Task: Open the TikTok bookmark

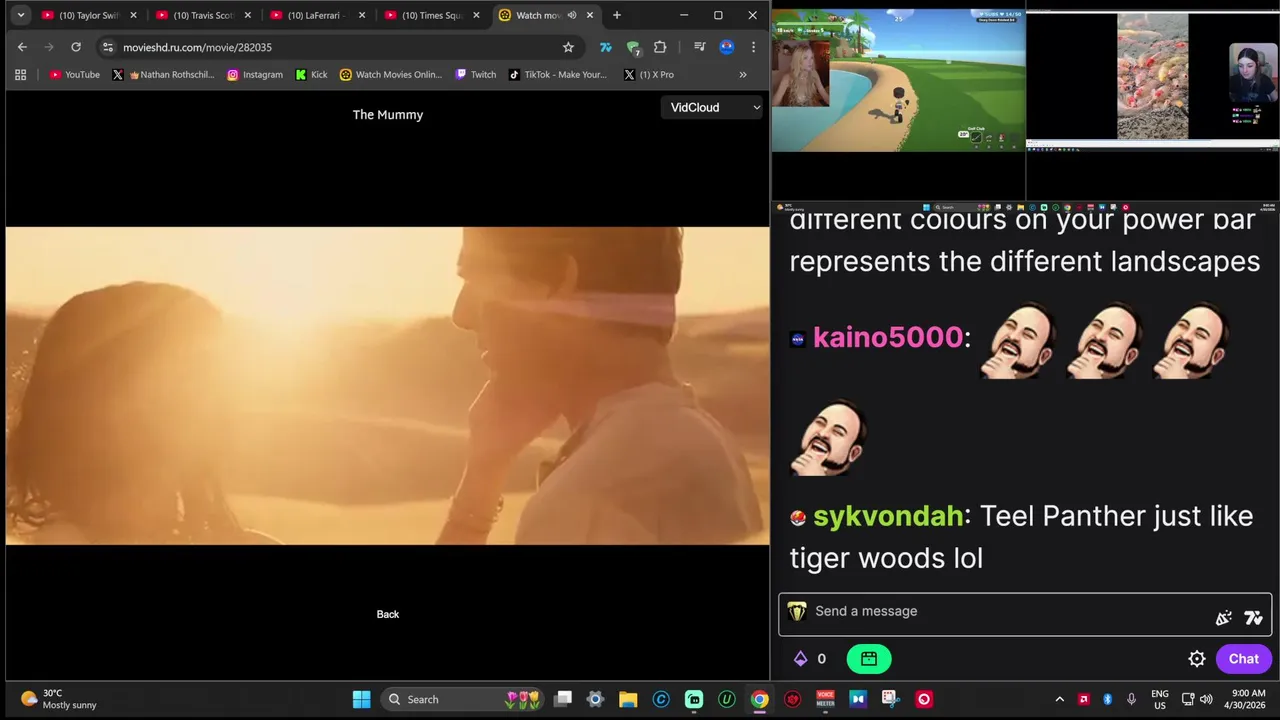Action: pyautogui.click(x=558, y=74)
